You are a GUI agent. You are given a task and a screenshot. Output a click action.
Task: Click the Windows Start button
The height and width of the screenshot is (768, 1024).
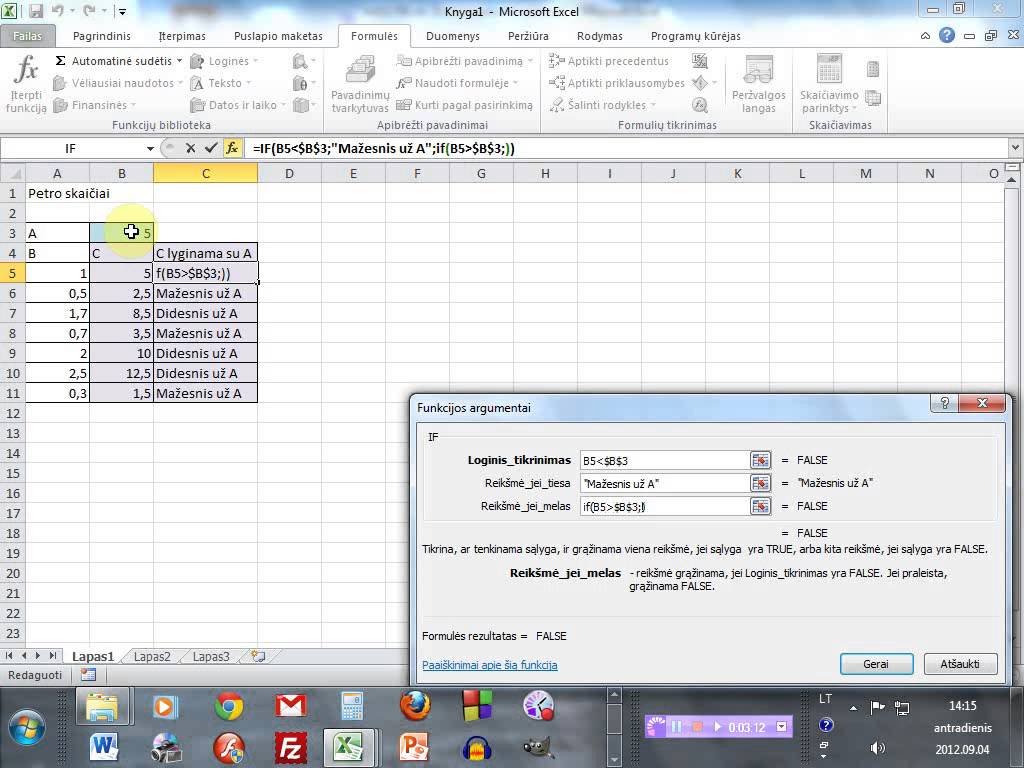(x=27, y=727)
